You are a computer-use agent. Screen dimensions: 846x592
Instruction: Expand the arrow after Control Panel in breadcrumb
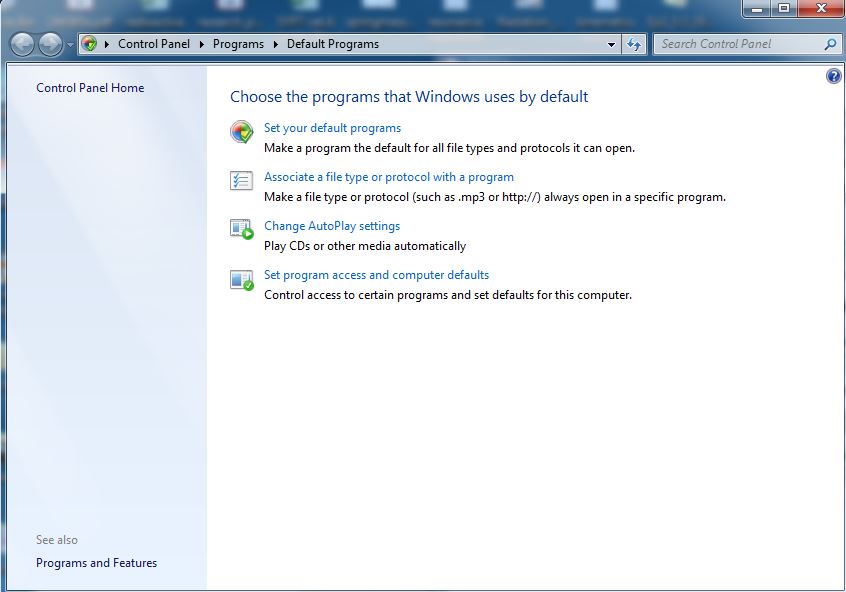point(201,44)
